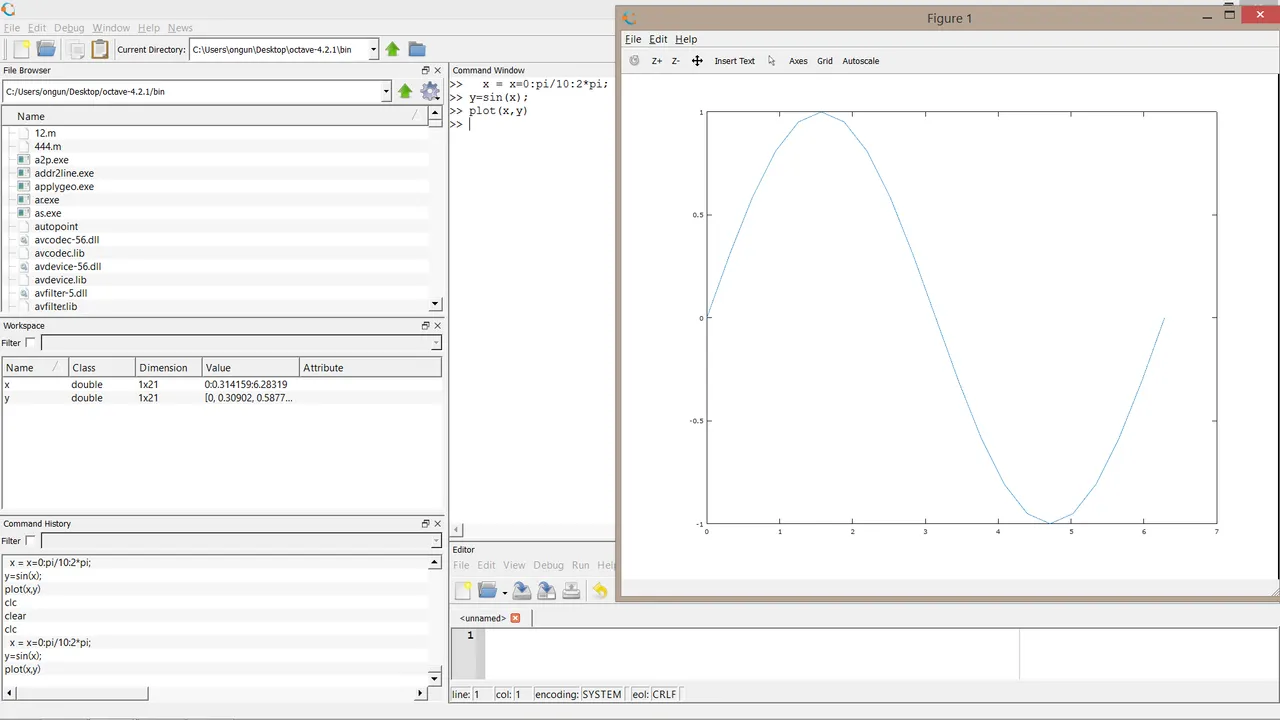Open the Edit menu in Figure 1
The height and width of the screenshot is (720, 1280).
click(658, 39)
